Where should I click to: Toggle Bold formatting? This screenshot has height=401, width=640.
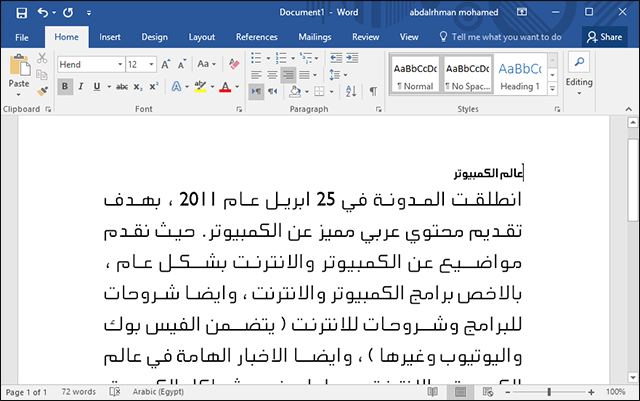(x=64, y=87)
